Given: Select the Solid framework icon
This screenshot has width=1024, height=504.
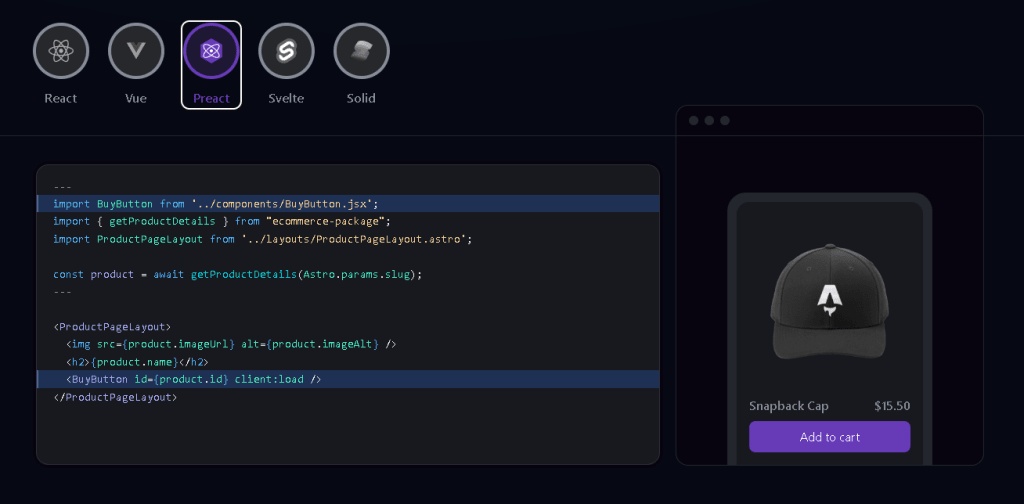Looking at the screenshot, I should coord(361,50).
